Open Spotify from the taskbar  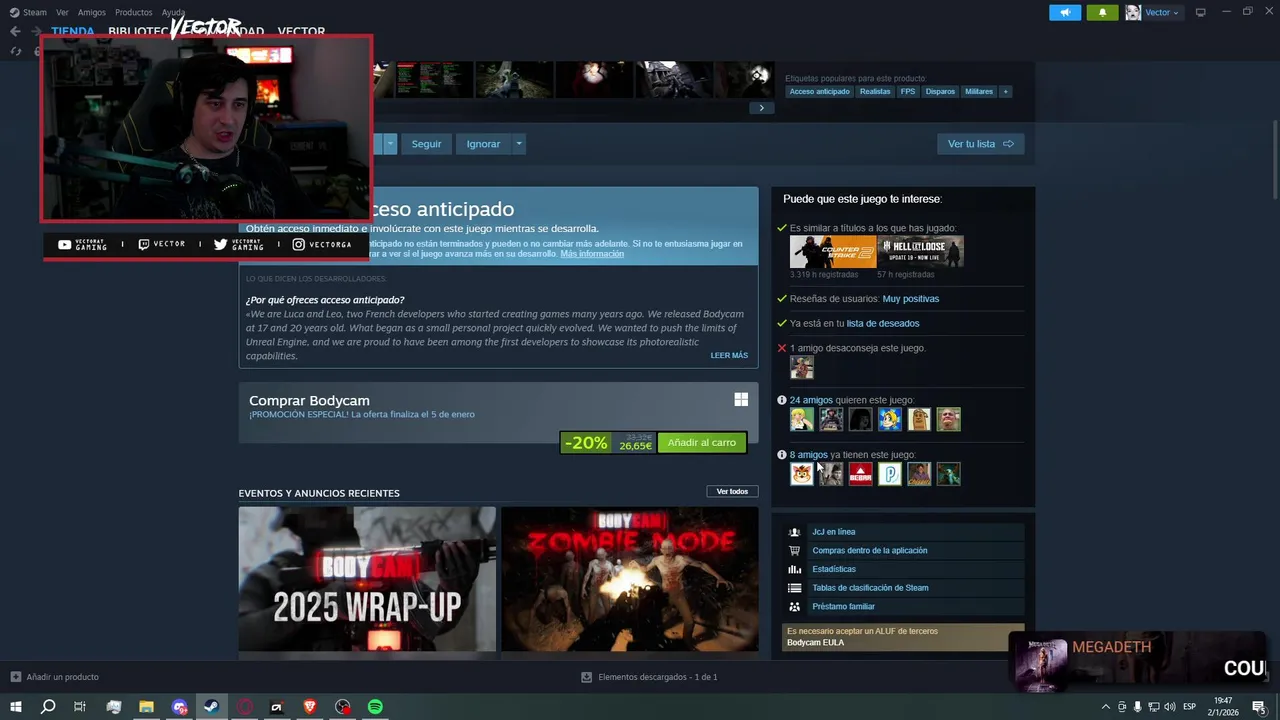pyautogui.click(x=375, y=707)
